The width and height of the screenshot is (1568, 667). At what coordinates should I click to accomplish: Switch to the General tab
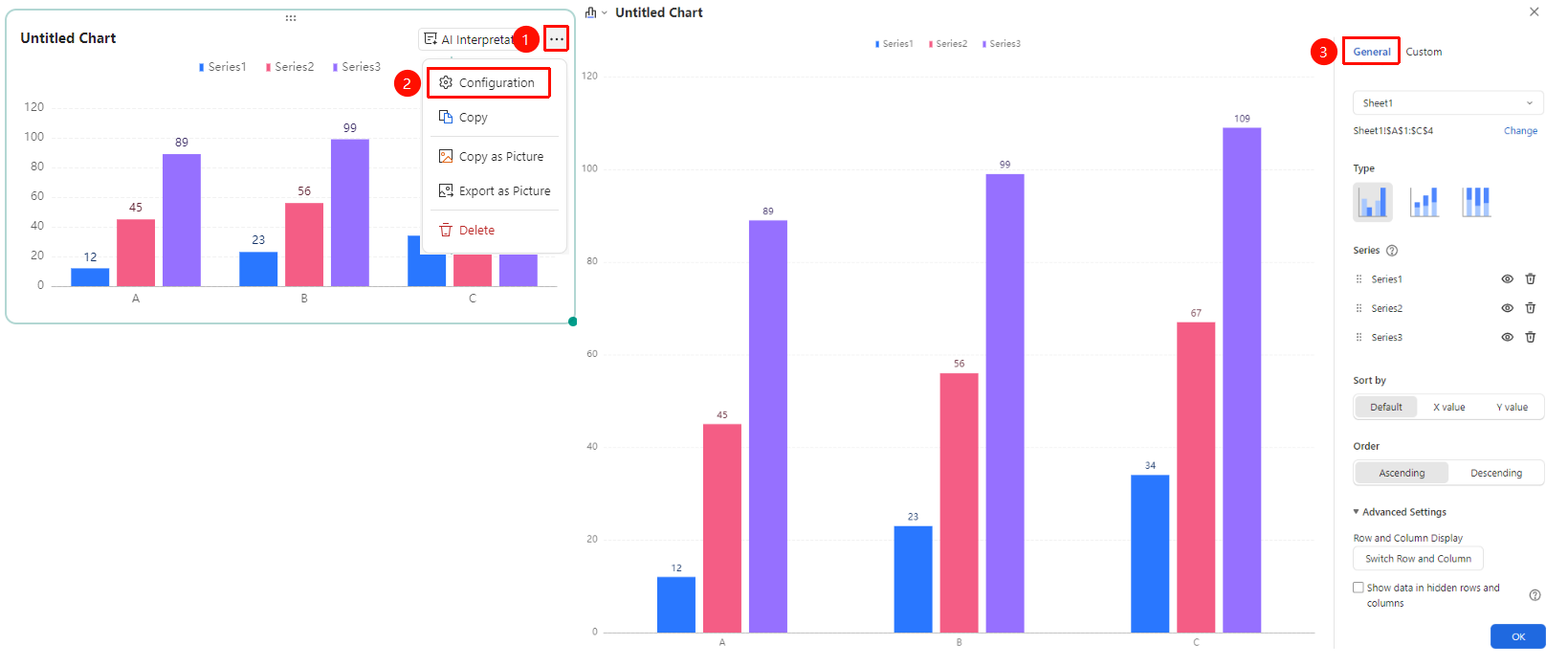pos(1372,52)
